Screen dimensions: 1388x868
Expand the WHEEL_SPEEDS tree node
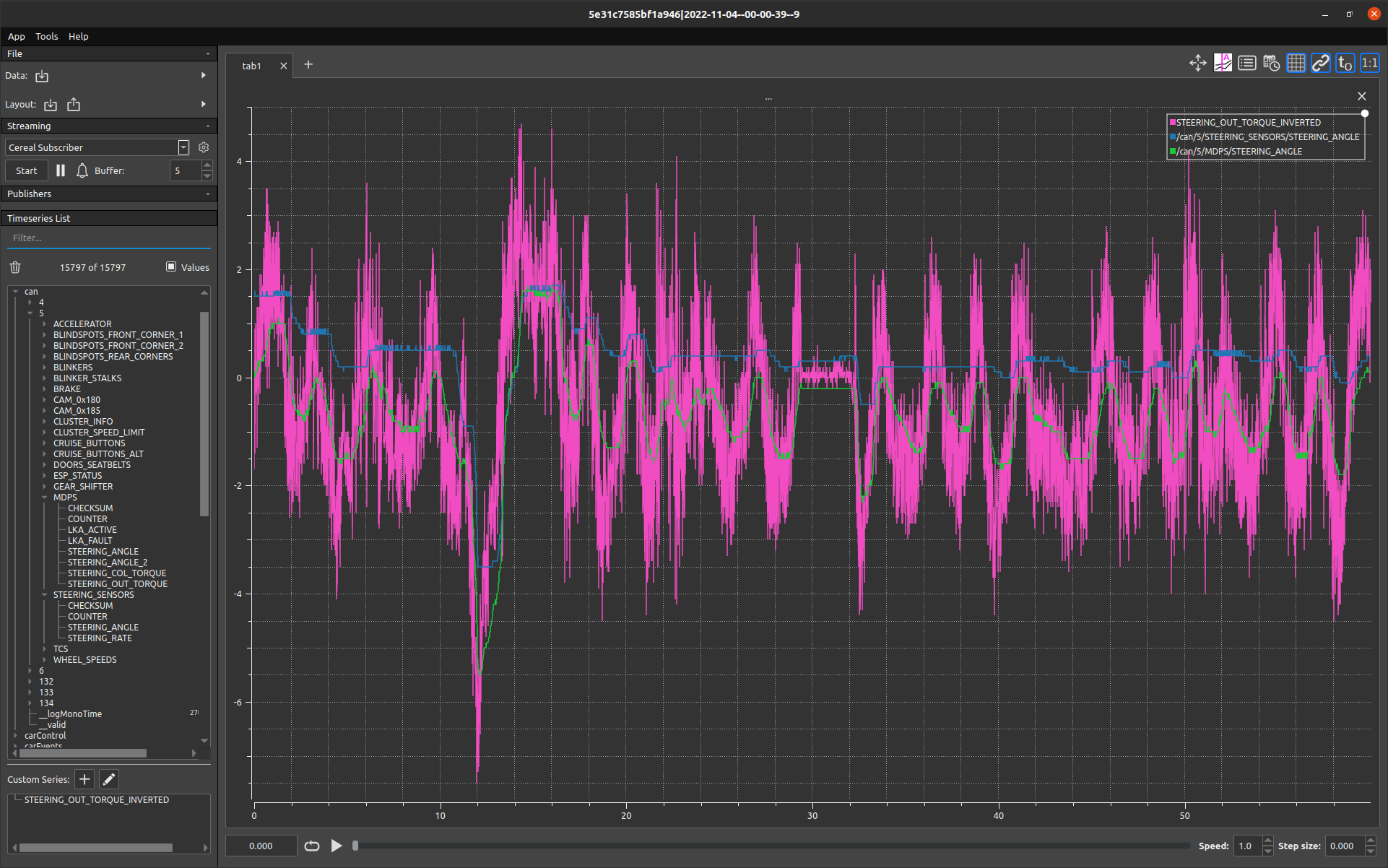45,659
